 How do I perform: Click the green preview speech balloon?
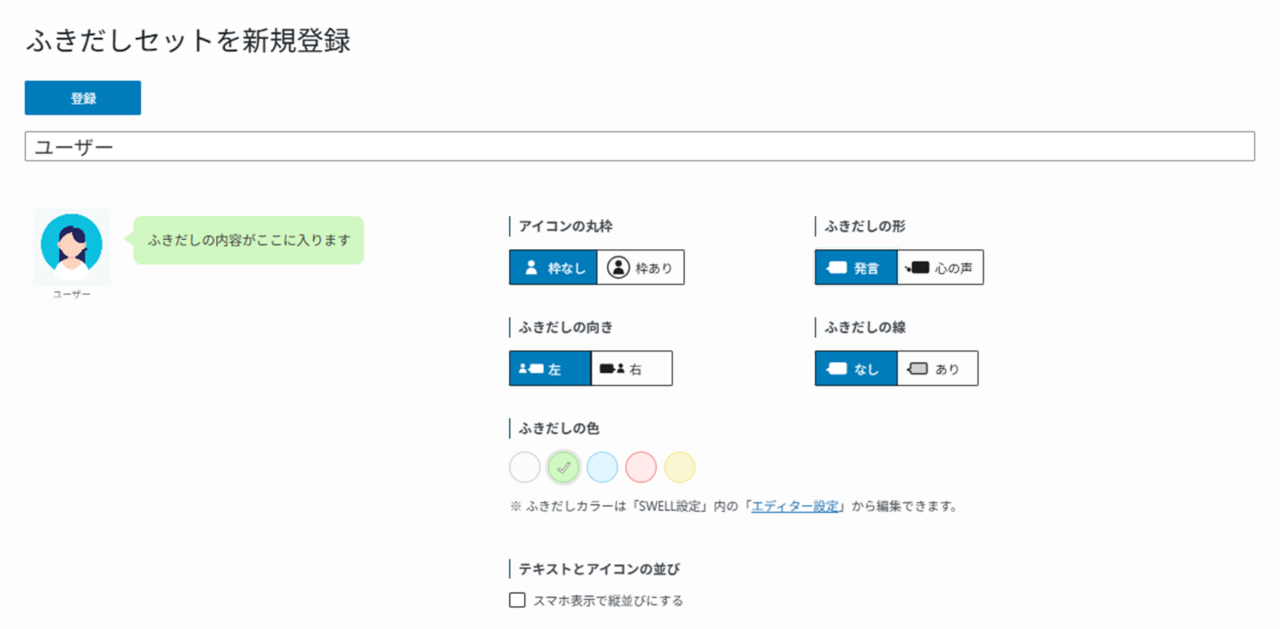(x=249, y=240)
